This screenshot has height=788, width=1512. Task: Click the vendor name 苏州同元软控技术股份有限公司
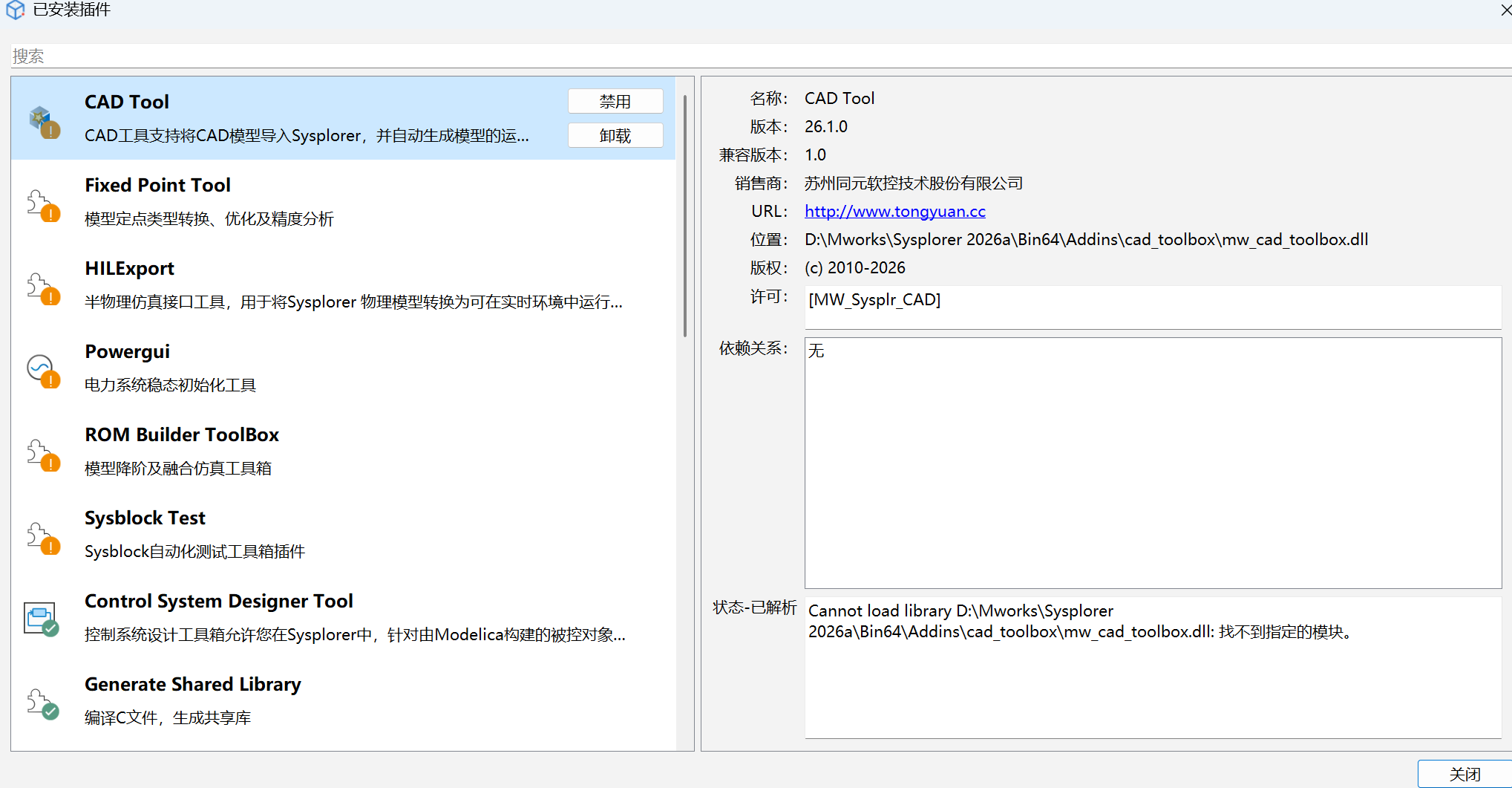click(x=914, y=183)
